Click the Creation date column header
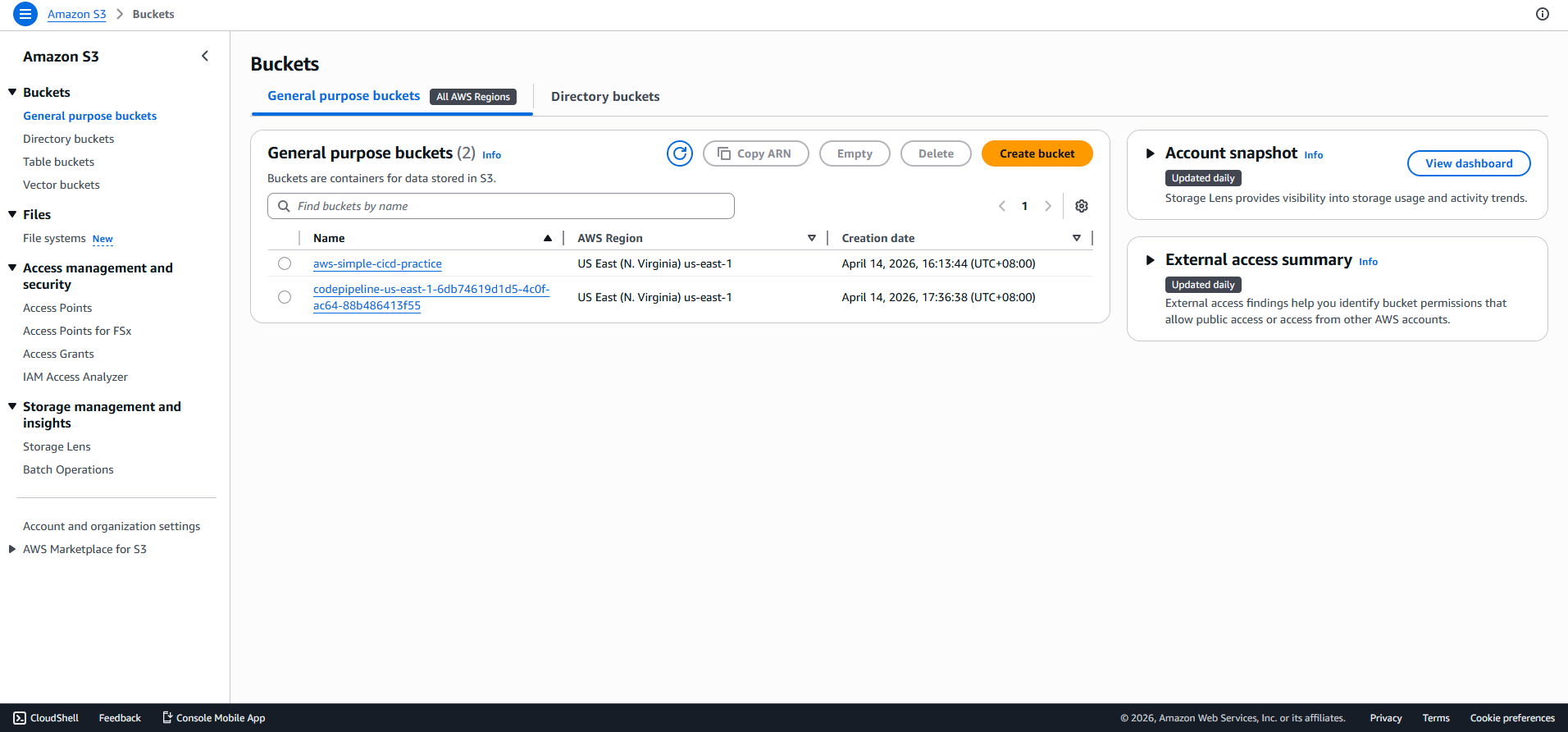 (878, 238)
